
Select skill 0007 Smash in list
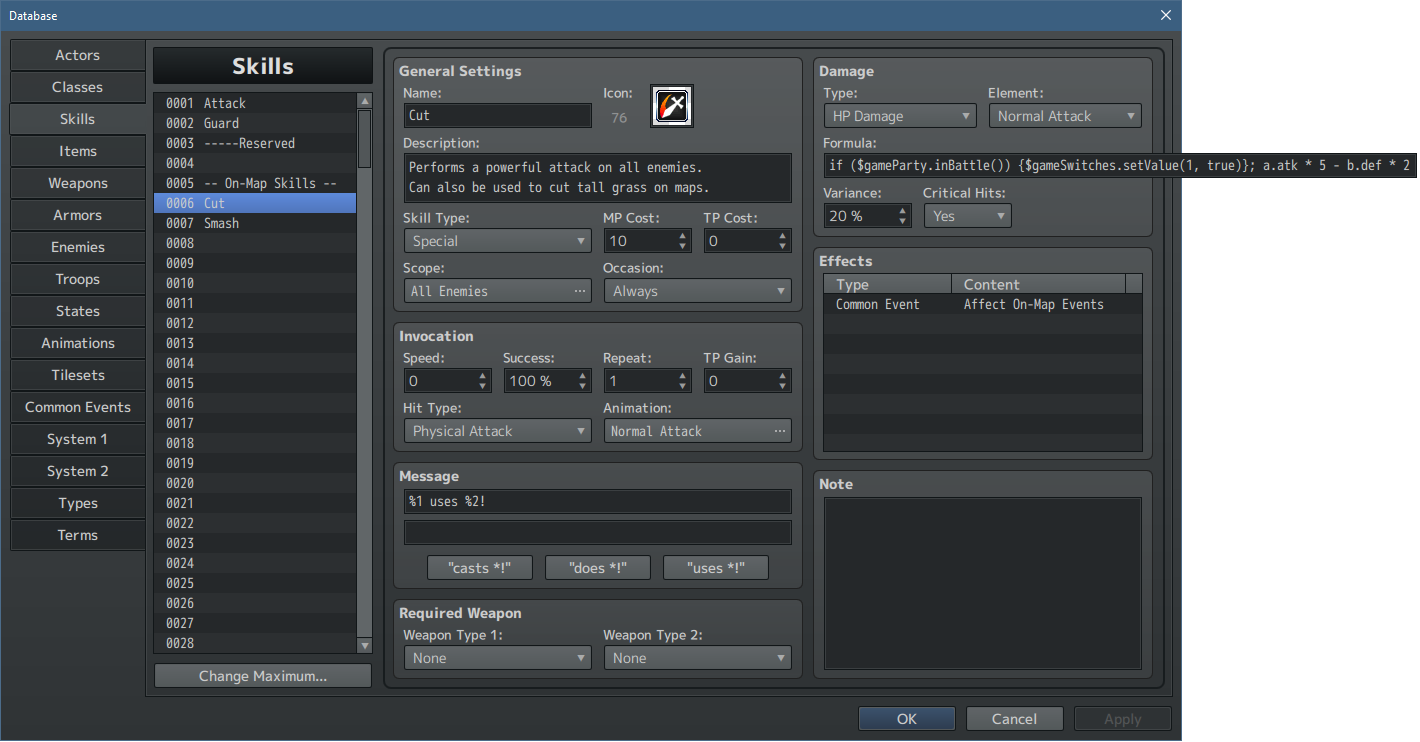click(255, 223)
